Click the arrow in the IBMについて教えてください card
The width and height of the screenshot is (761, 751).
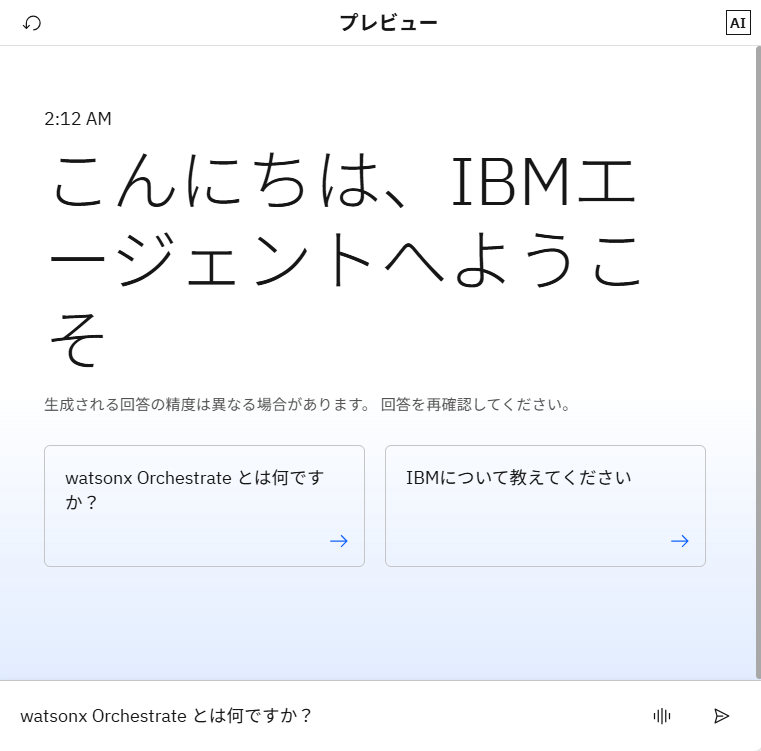(x=680, y=541)
